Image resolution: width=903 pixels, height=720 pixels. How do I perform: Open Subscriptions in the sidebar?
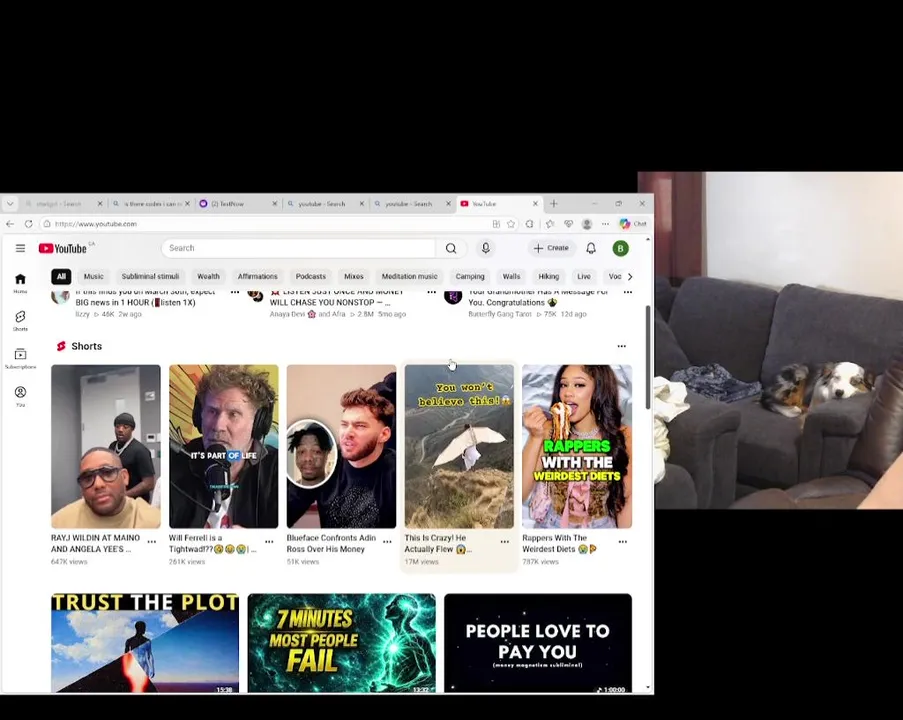[20, 358]
